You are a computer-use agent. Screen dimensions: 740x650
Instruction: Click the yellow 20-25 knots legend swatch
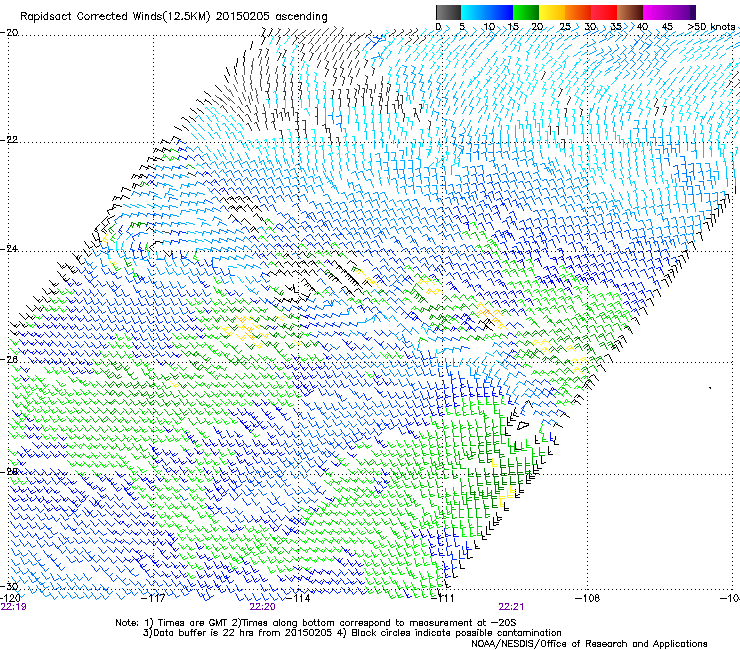(552, 12)
